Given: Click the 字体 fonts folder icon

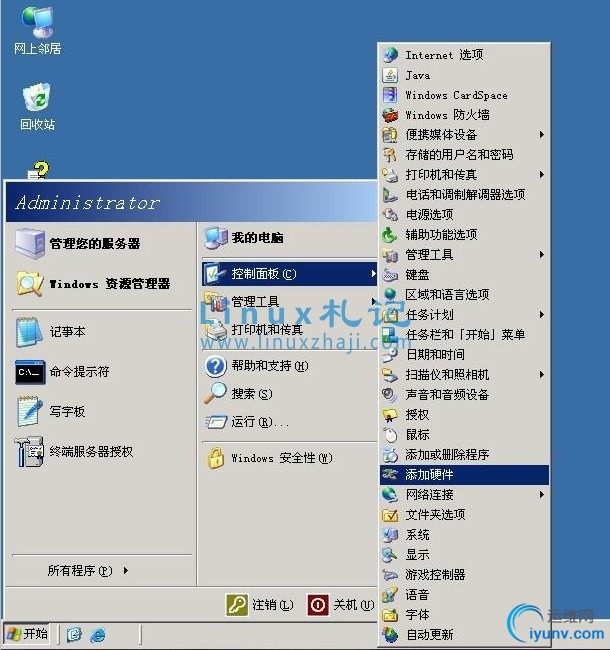Looking at the screenshot, I should tap(390, 615).
